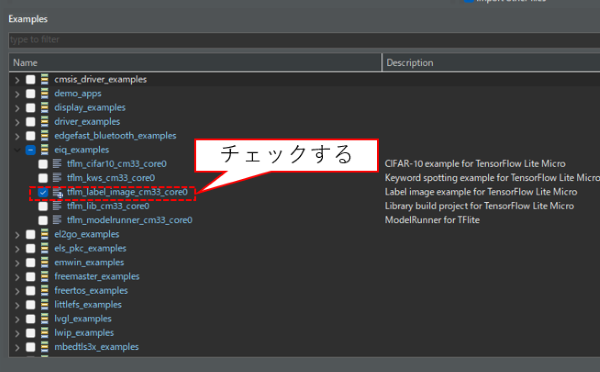Click the tflm_kws_cm33_core0 project icon
This screenshot has width=600, height=372.
click(x=57, y=178)
